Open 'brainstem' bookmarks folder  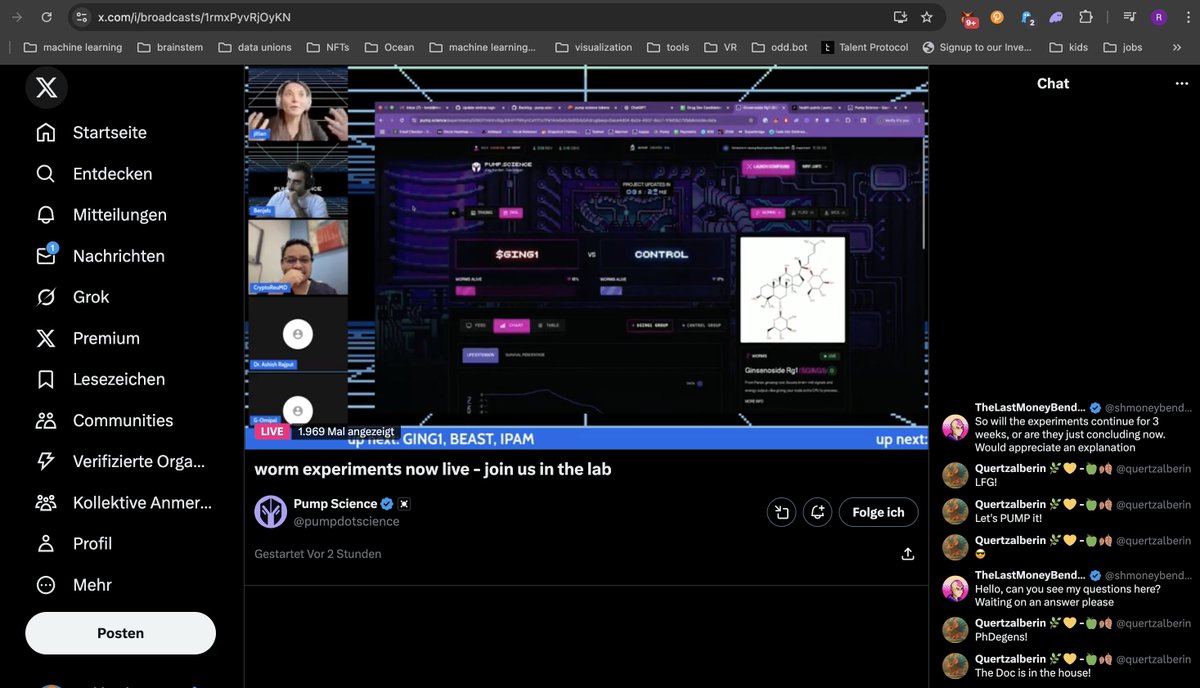168,47
